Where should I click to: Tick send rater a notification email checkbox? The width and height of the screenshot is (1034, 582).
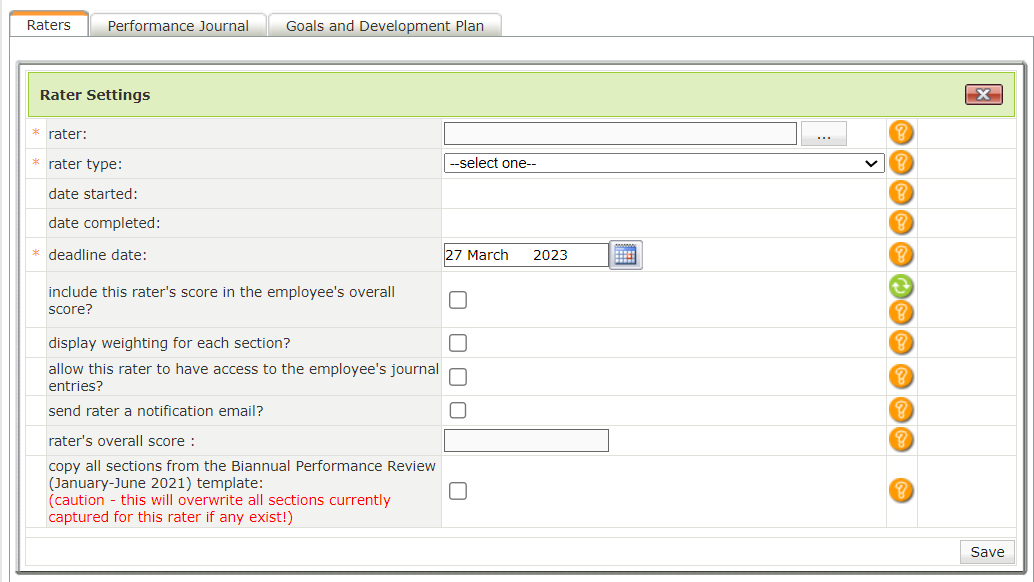coord(458,410)
